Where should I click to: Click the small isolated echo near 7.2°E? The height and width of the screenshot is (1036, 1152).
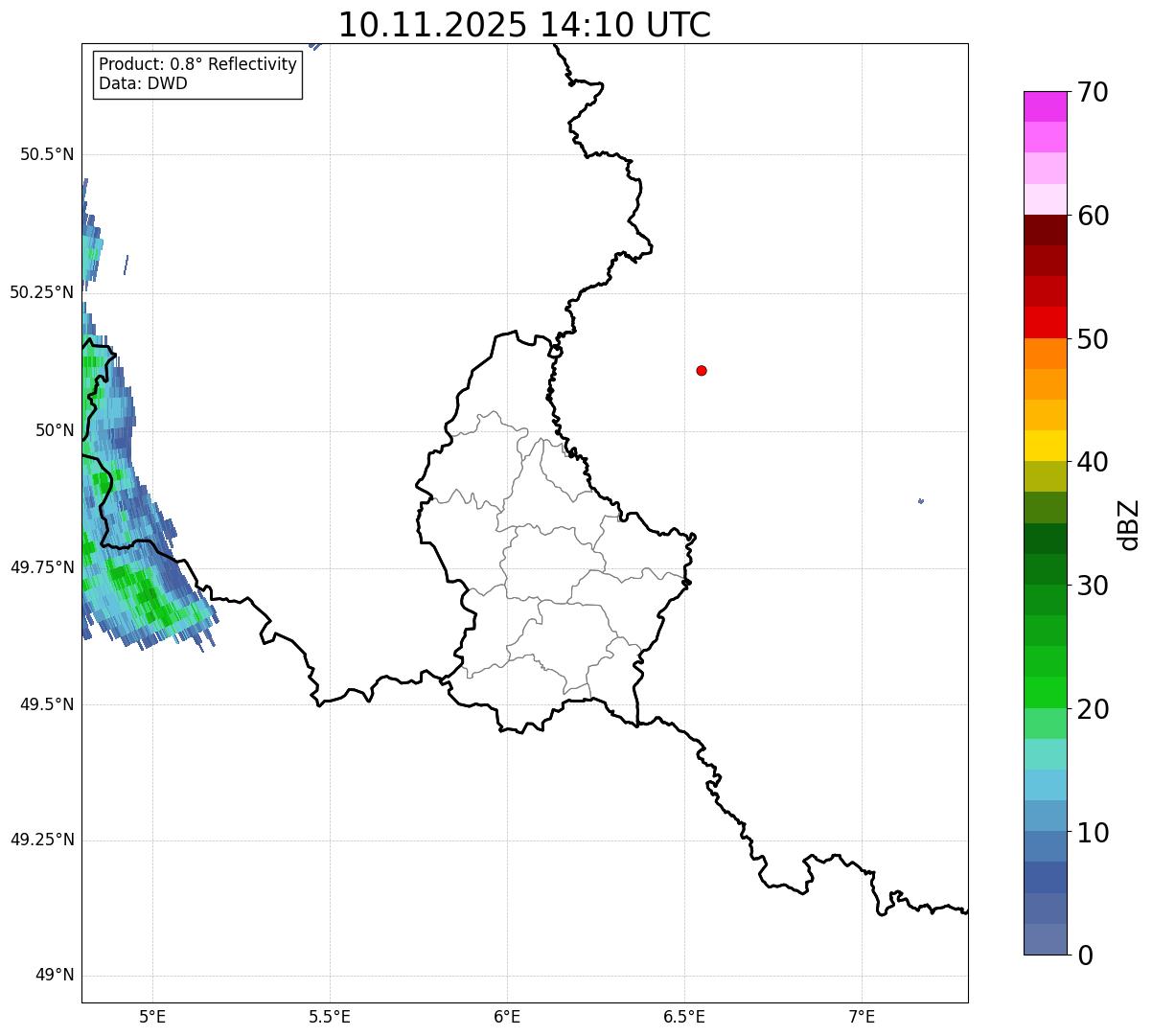[921, 501]
